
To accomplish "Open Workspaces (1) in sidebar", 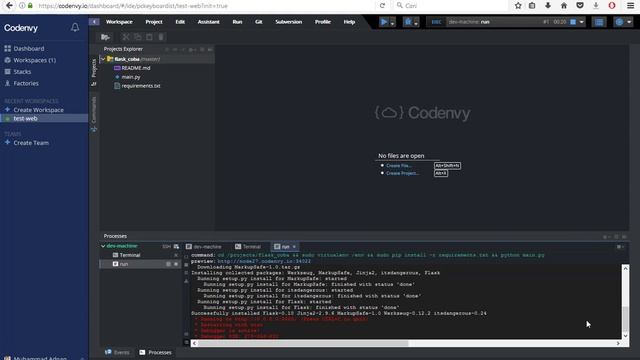I will [34, 60].
